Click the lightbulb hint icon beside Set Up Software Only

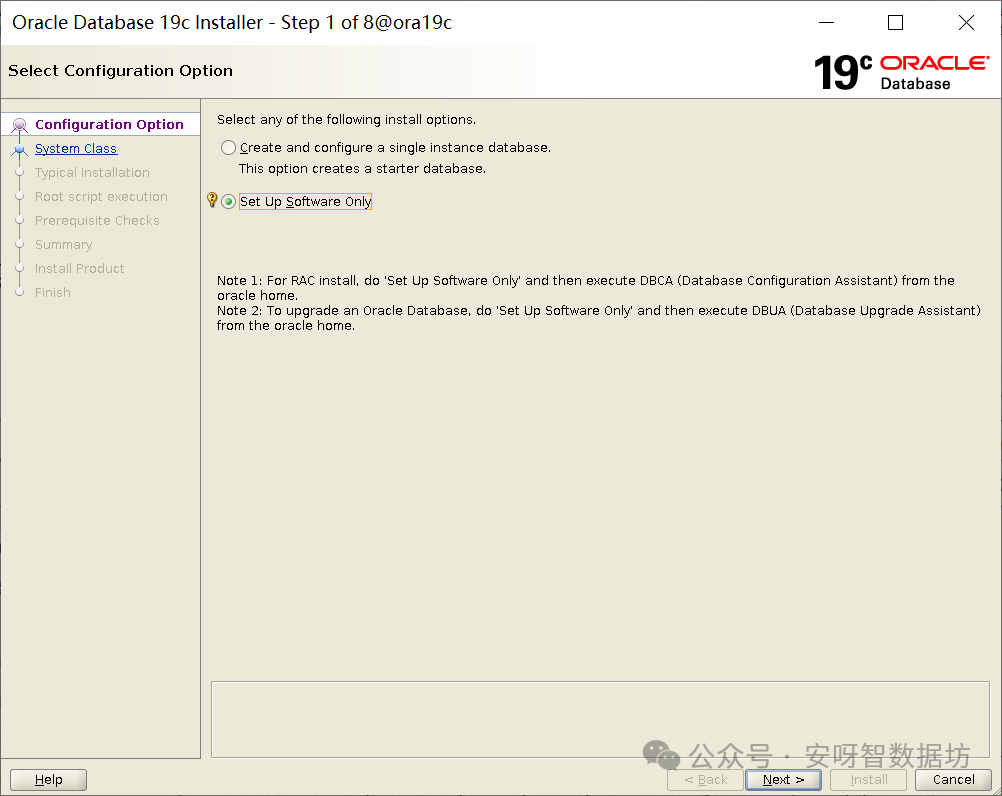[x=212, y=200]
